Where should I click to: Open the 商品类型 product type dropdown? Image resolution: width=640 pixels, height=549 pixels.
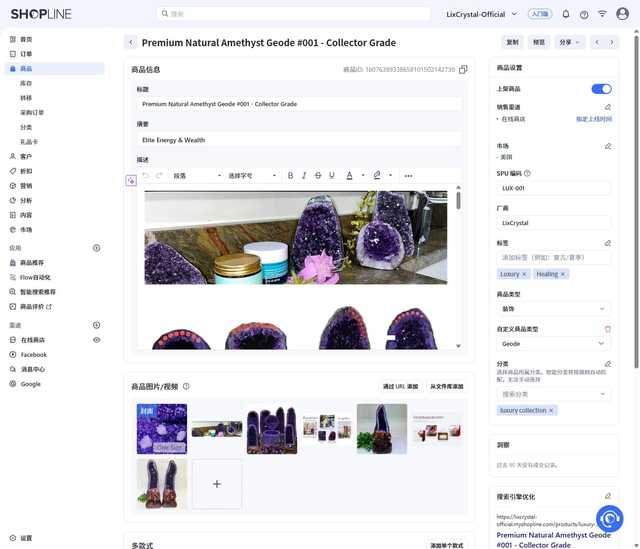coord(553,309)
